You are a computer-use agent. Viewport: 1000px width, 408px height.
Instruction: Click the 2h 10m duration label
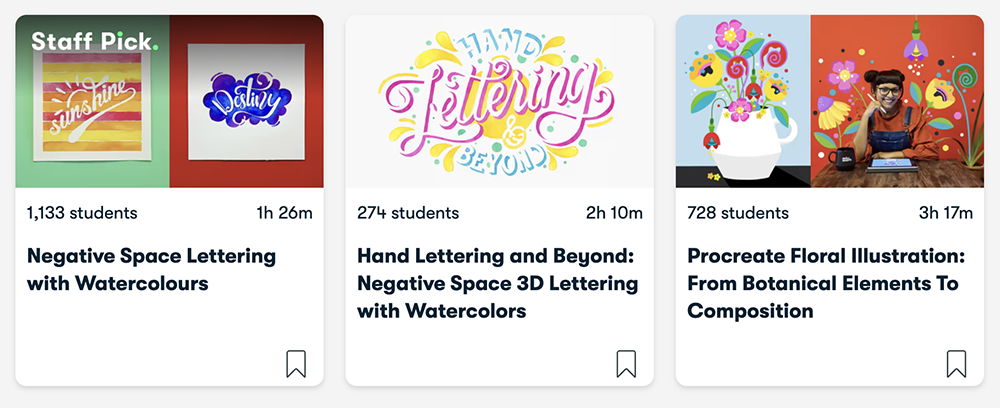coord(614,213)
